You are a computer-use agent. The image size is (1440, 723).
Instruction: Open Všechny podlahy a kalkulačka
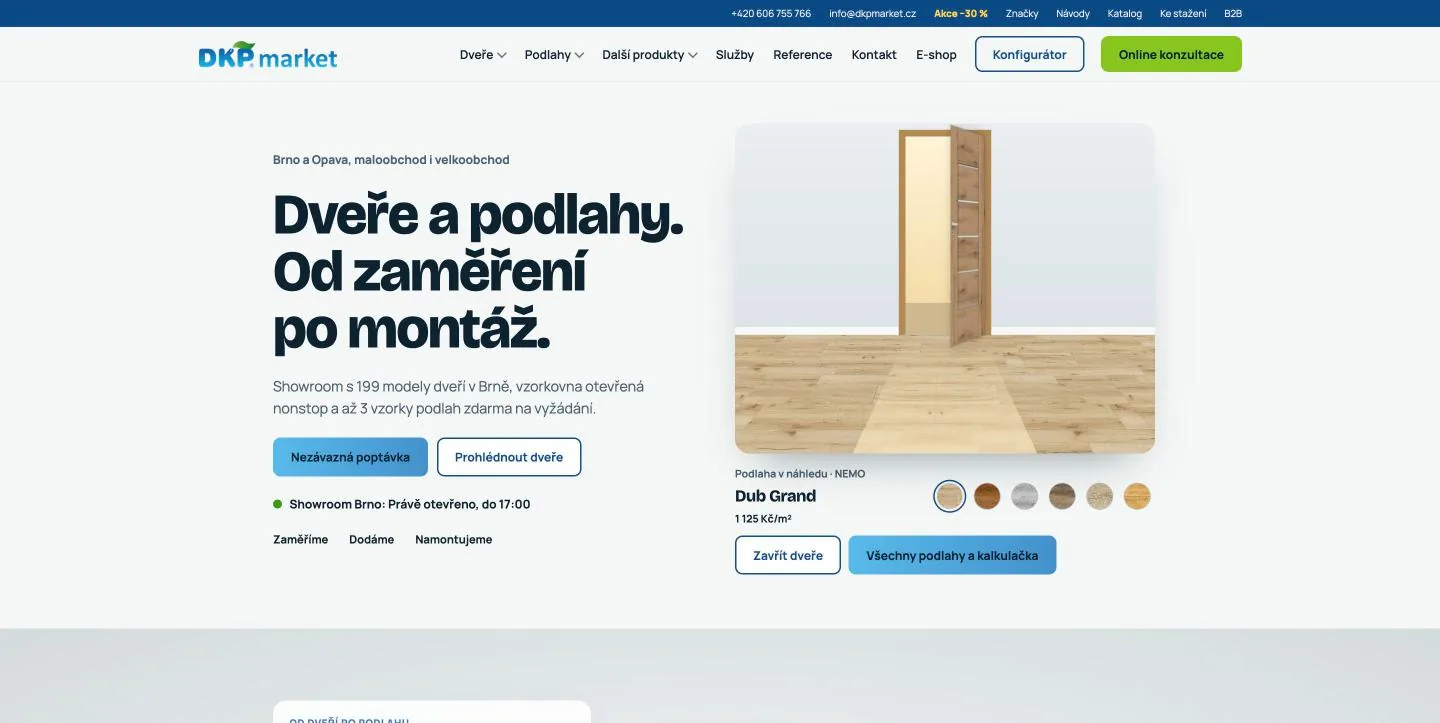952,555
